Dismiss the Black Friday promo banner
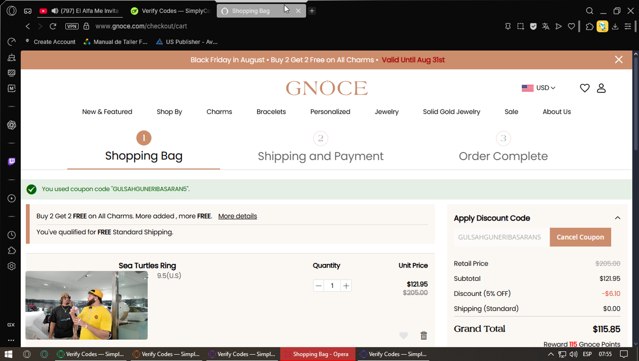Image resolution: width=639 pixels, height=361 pixels. pyautogui.click(x=619, y=60)
